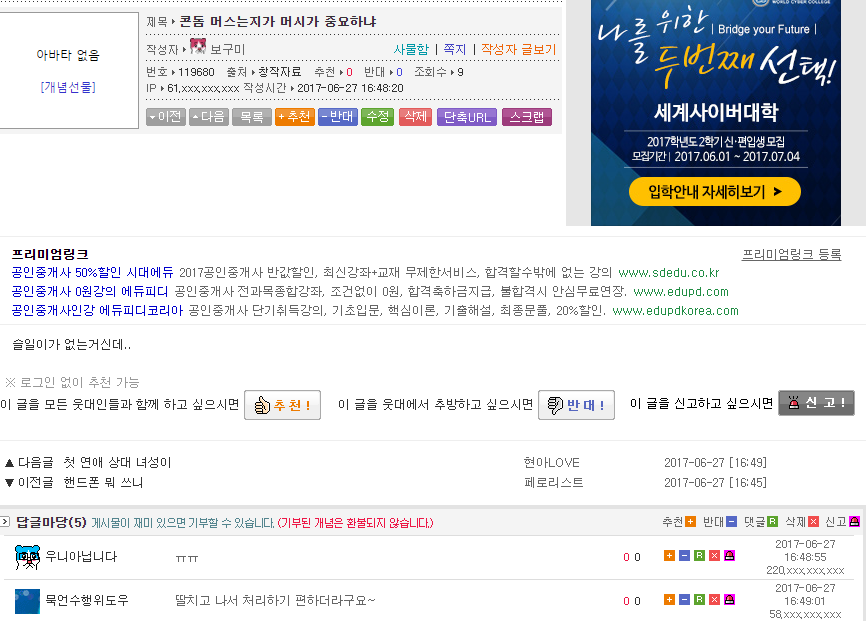Click legend red X icon next to 삭제
This screenshot has width=866, height=621.
(x=813, y=522)
